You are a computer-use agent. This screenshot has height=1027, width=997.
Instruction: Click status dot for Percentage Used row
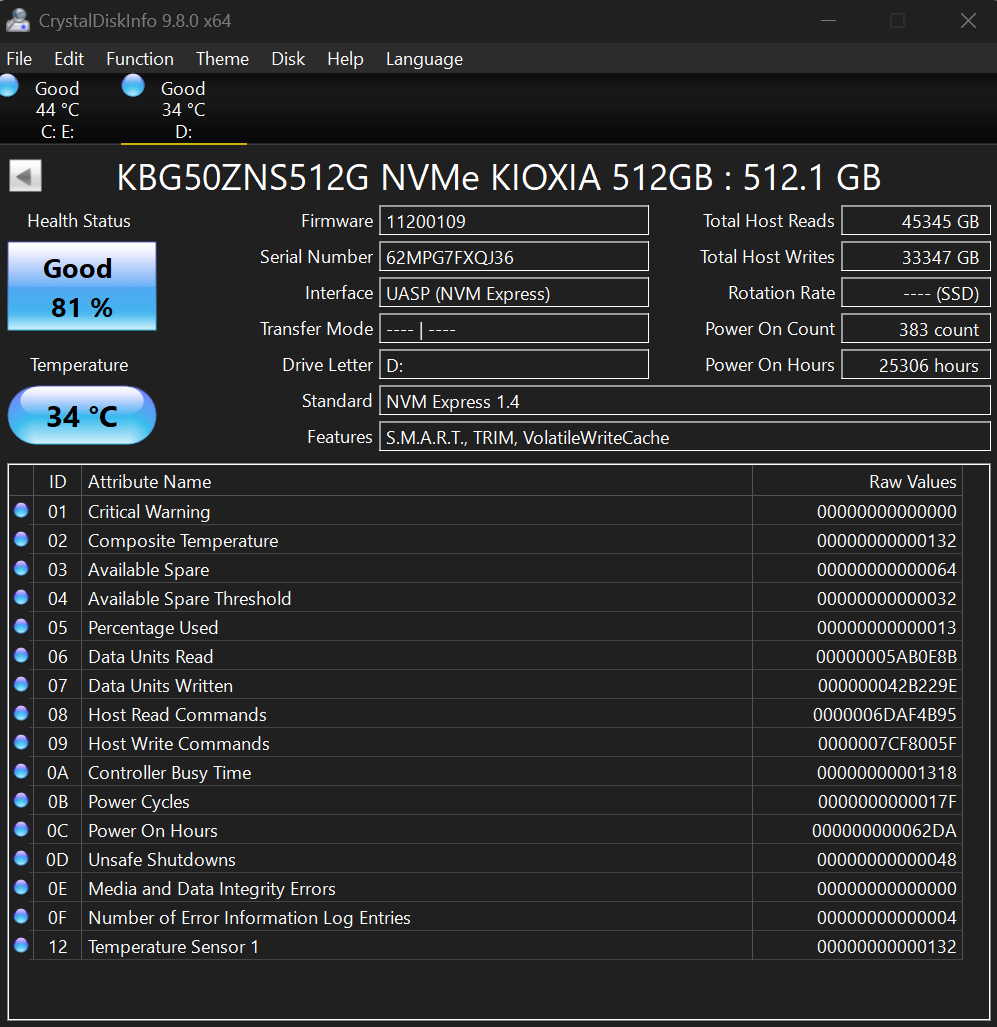coord(21,626)
